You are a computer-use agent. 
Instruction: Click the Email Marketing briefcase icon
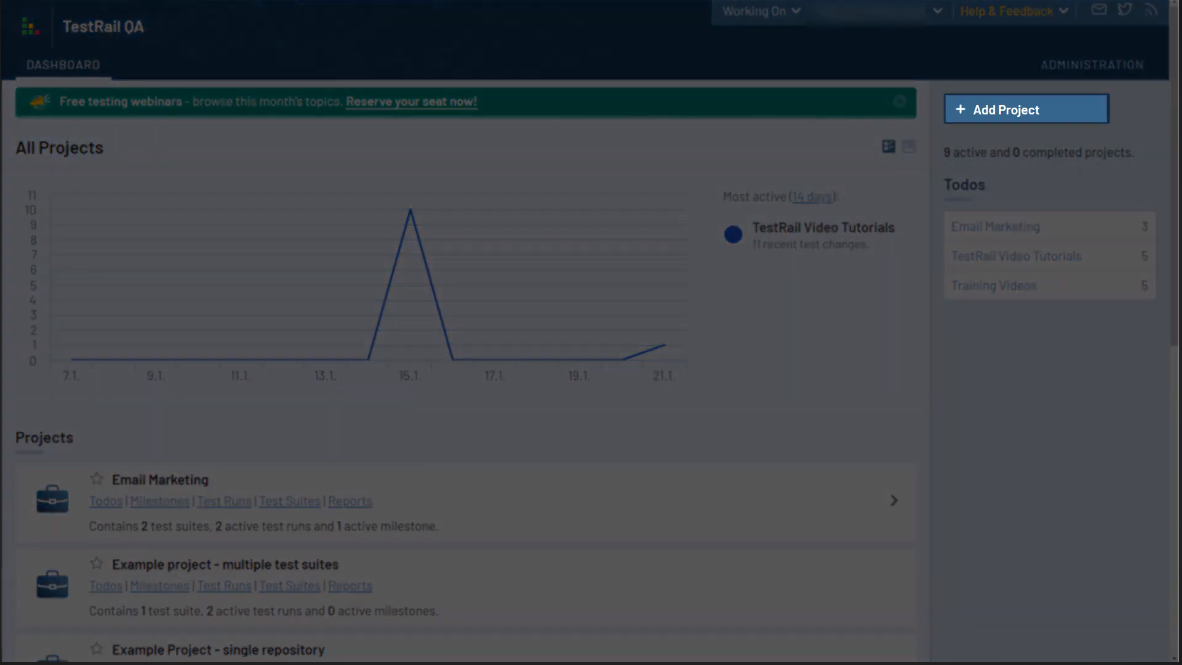pos(52,499)
